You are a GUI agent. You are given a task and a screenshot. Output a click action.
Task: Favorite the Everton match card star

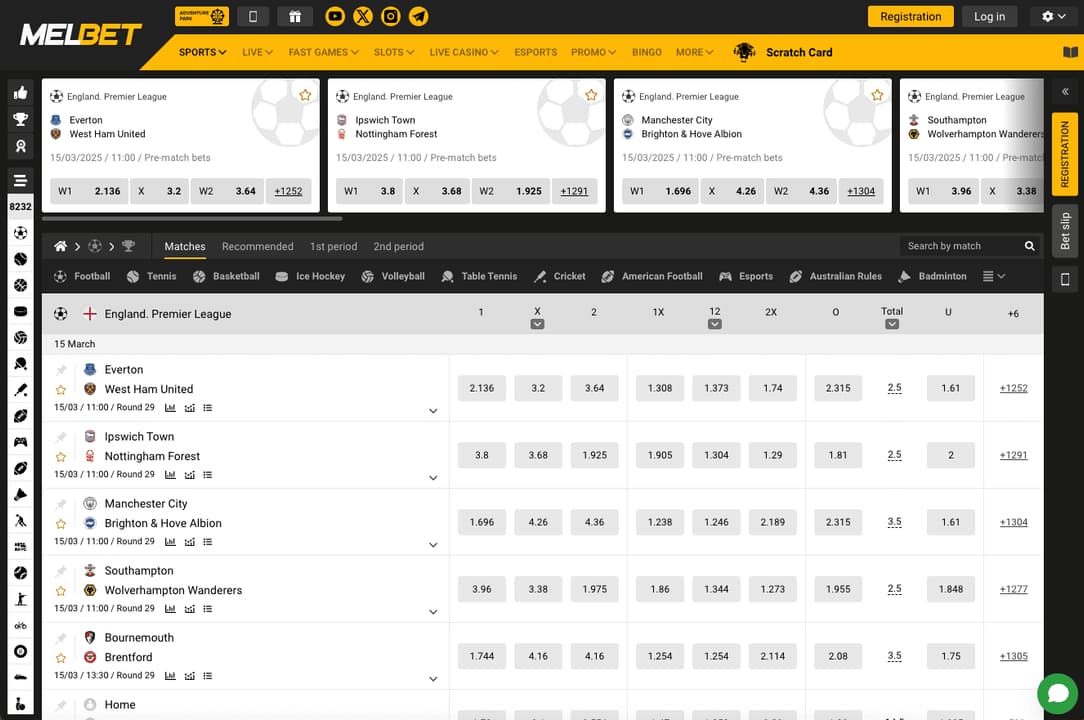305,95
